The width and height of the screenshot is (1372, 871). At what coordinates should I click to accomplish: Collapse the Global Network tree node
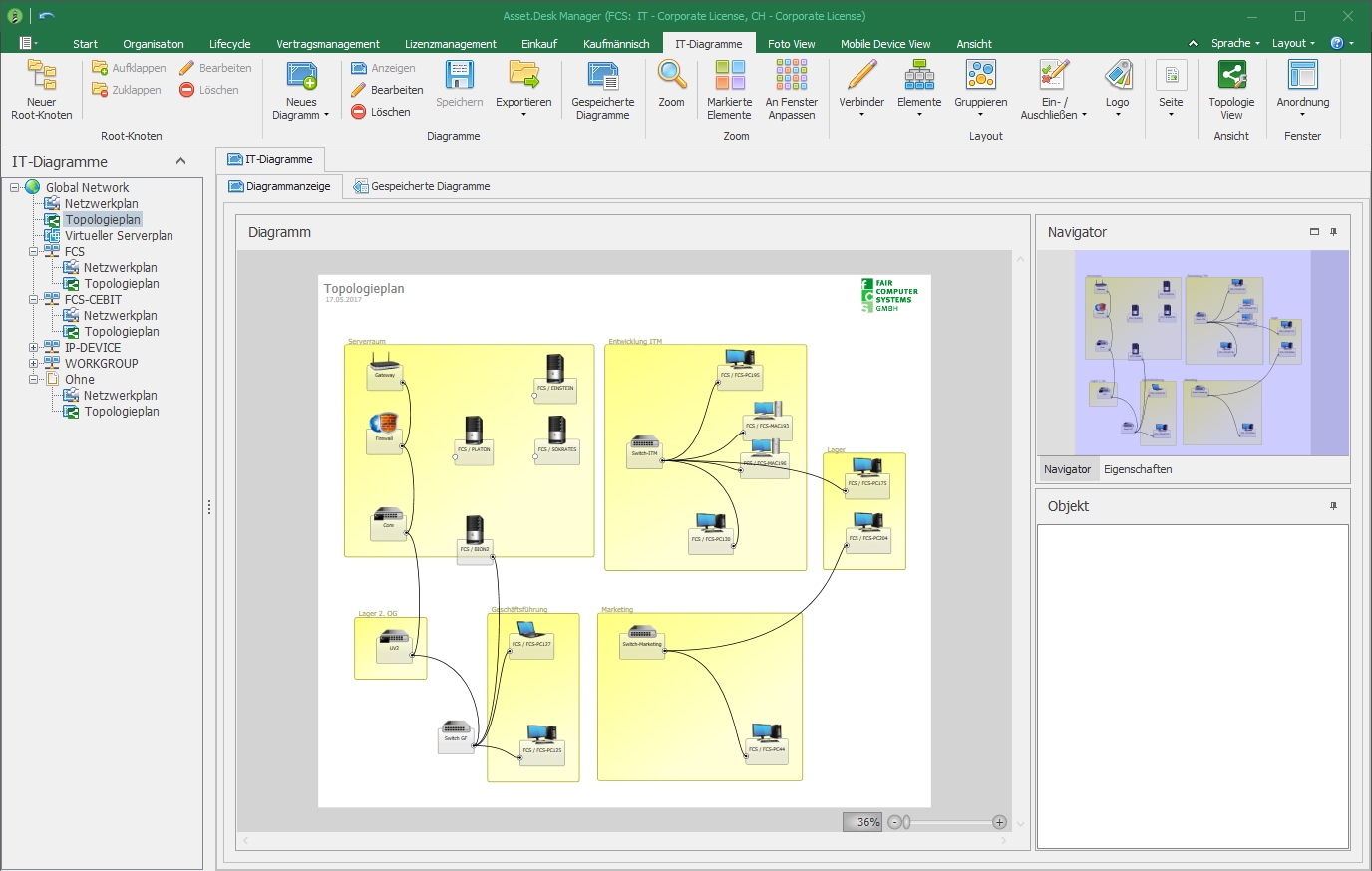[x=15, y=187]
